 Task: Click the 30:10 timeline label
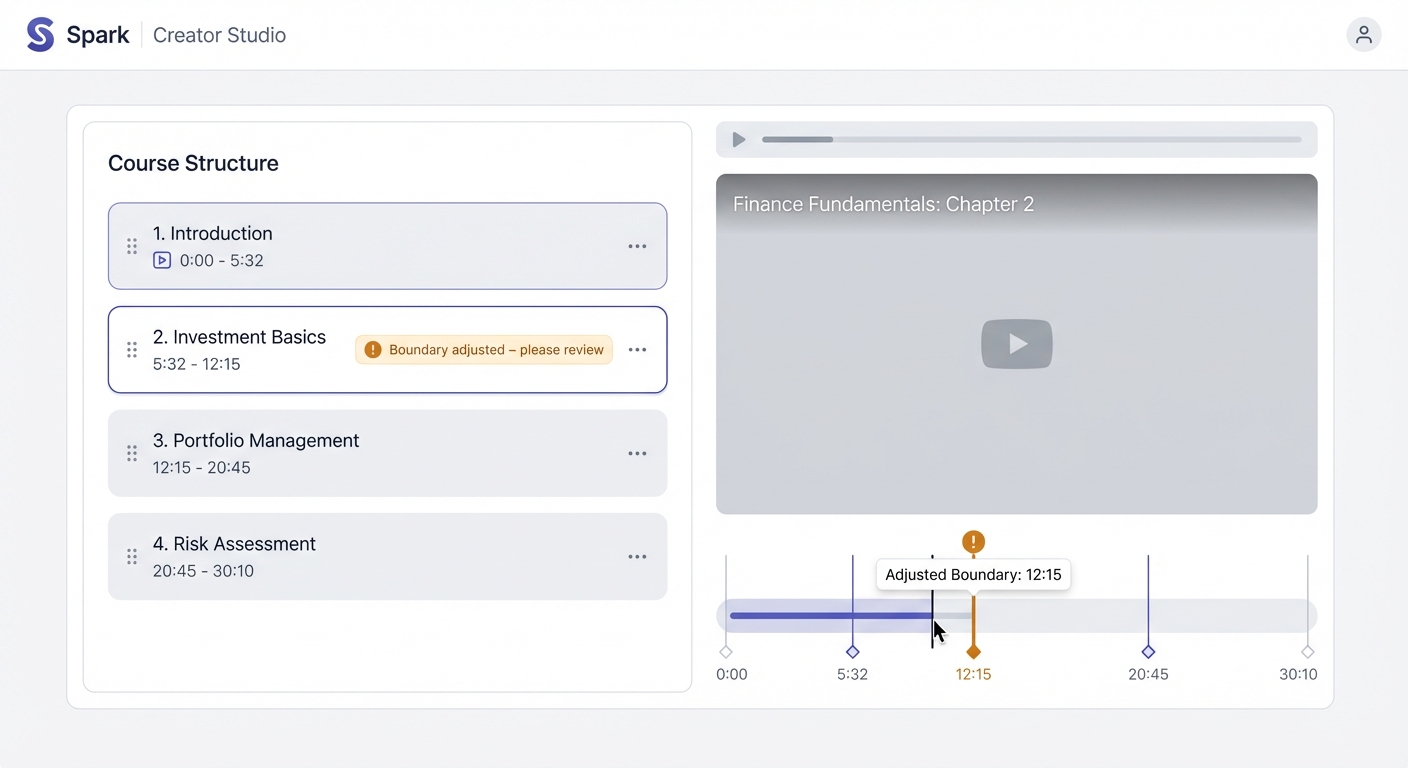(x=1298, y=675)
